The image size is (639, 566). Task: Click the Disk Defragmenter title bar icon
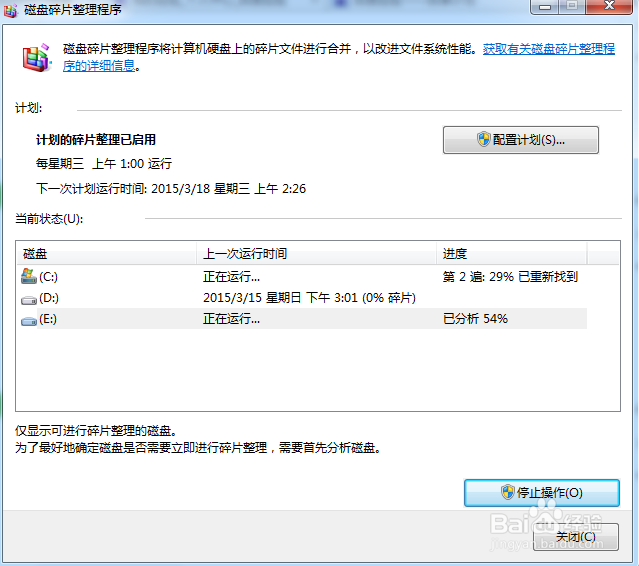(x=11, y=10)
